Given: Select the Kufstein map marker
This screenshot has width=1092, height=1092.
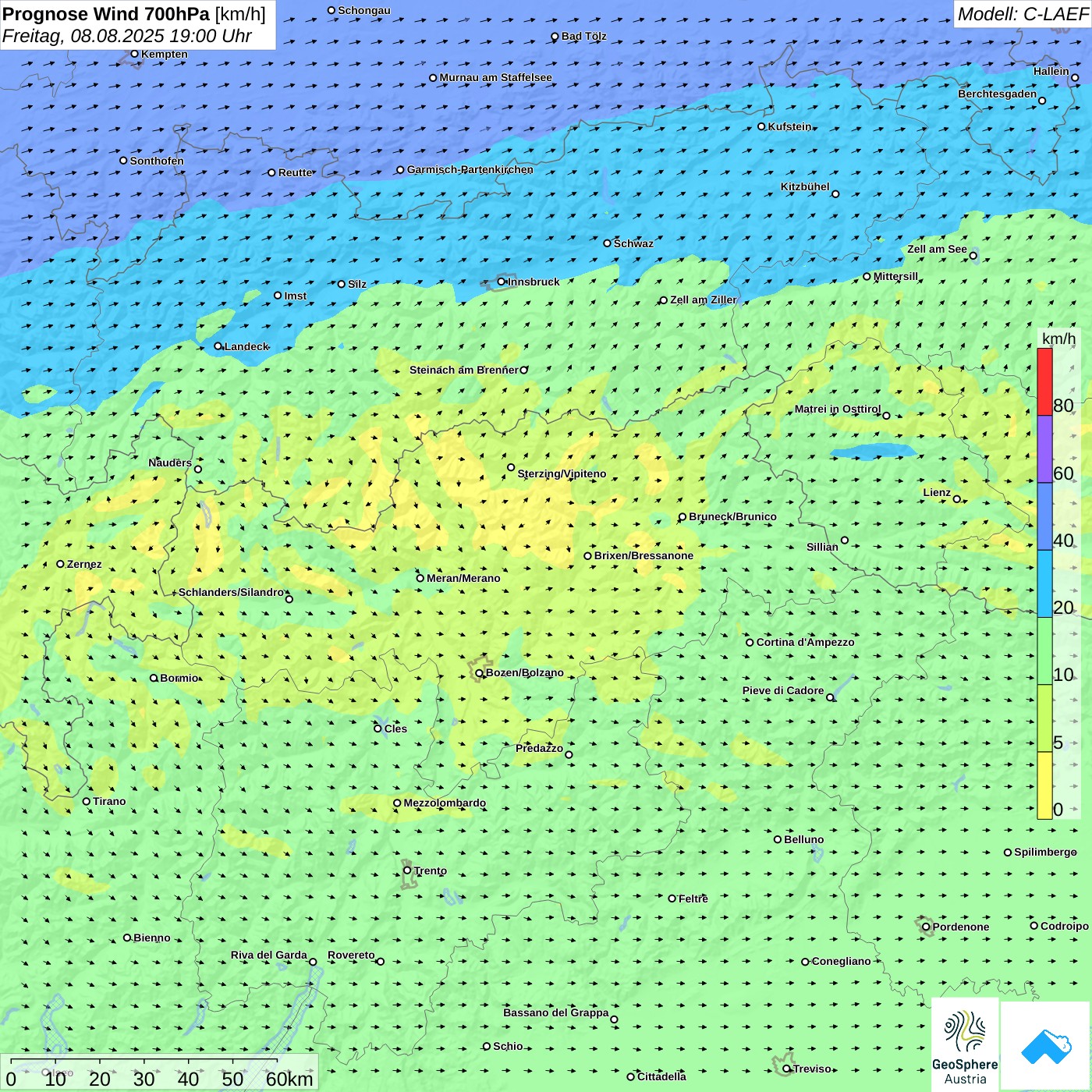Looking at the screenshot, I should tap(762, 126).
